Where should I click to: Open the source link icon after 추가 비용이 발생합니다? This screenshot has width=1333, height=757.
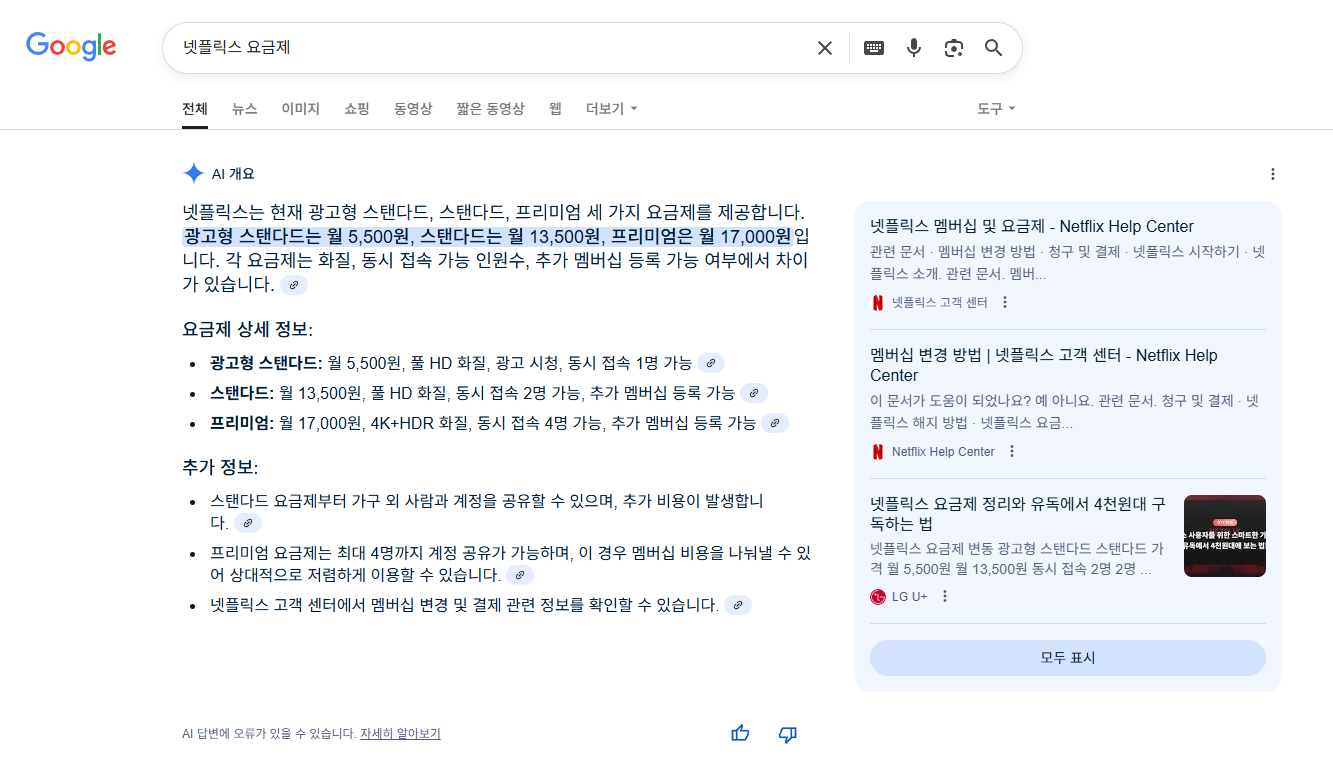(x=247, y=523)
